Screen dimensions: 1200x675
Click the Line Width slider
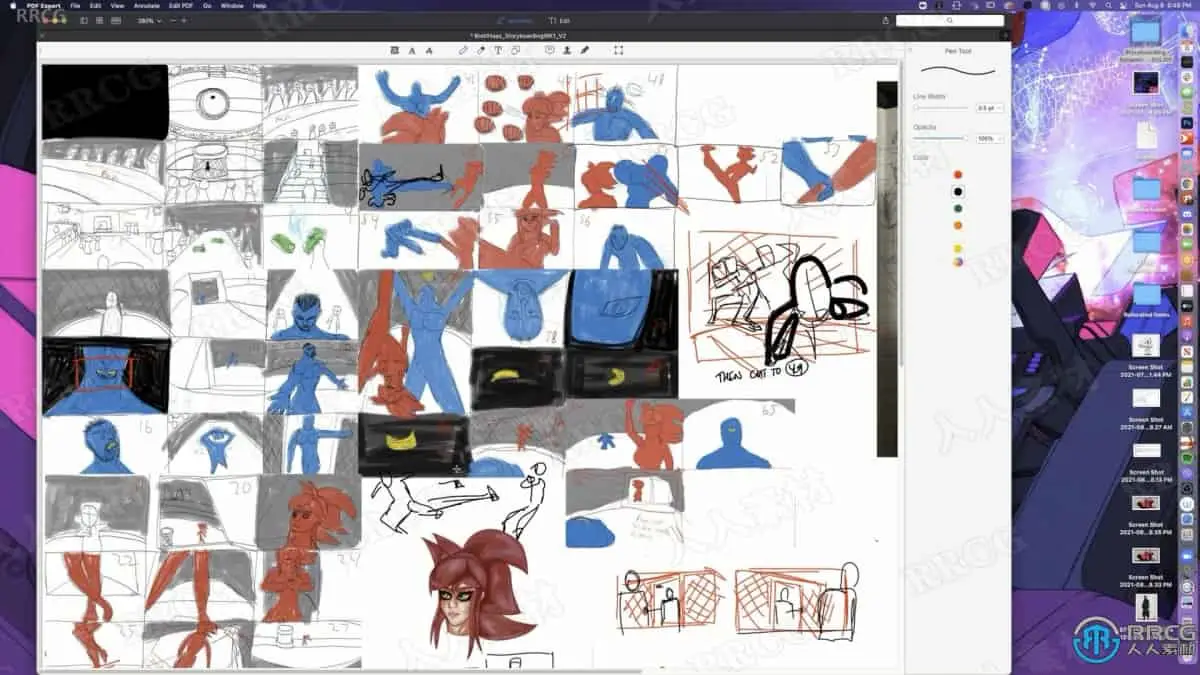click(940, 108)
